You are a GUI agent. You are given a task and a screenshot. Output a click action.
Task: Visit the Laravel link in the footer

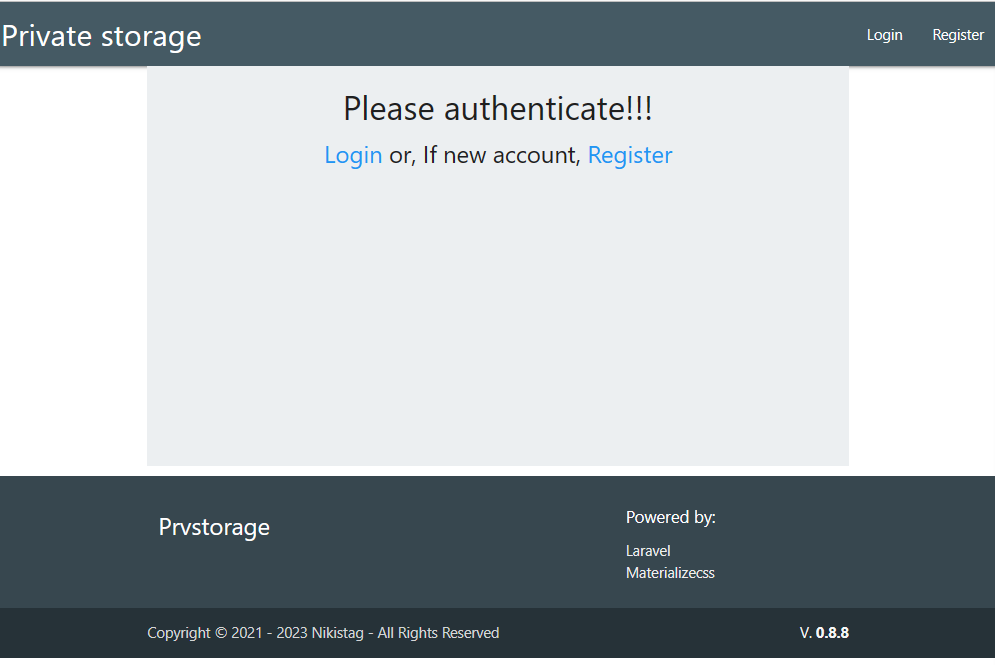coord(648,551)
